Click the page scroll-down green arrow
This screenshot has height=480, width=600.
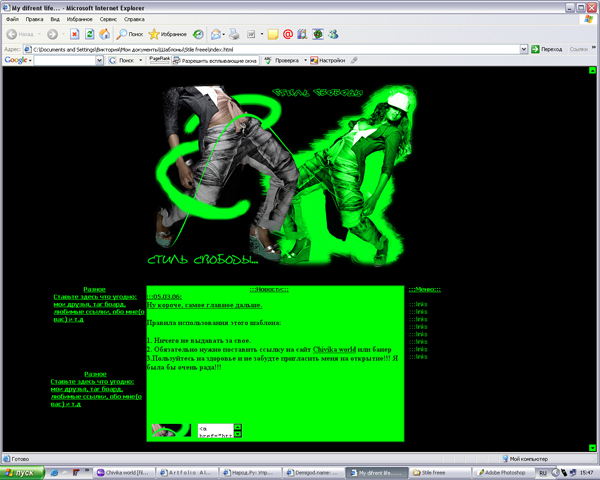(592, 447)
